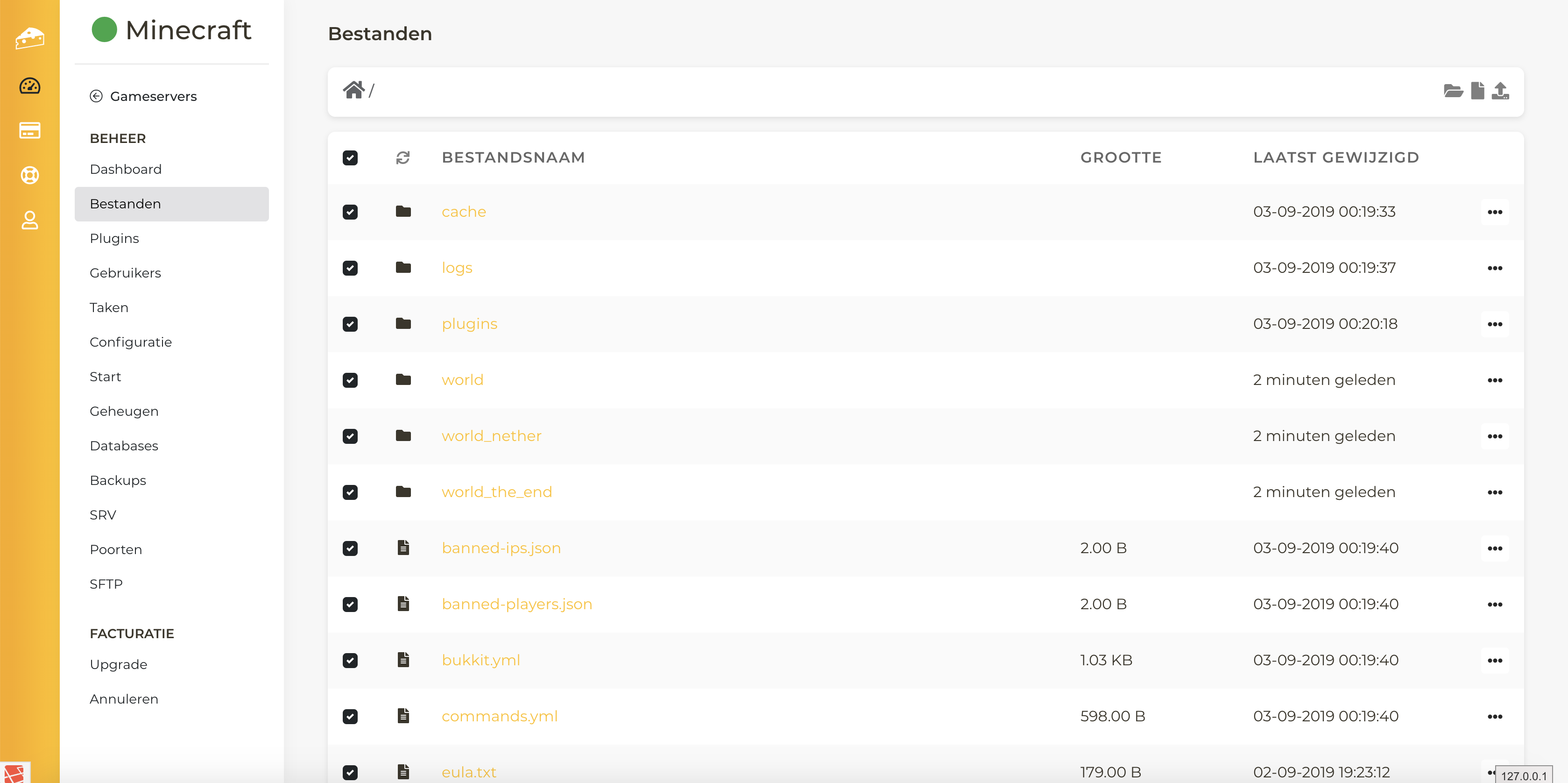1568x783 pixels.
Task: Open the support lifebuoy sidebar icon
Action: (29, 175)
